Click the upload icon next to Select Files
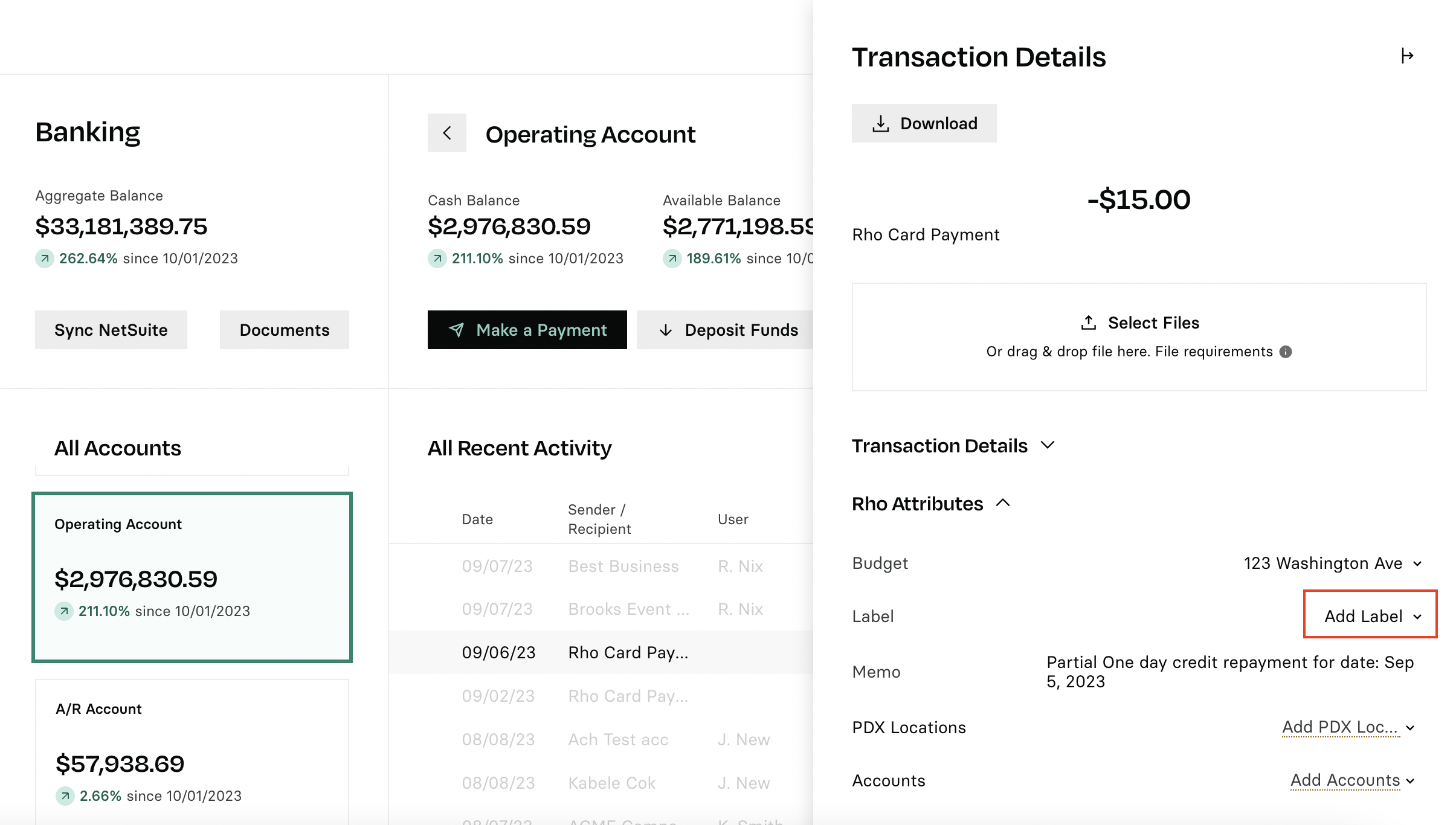The width and height of the screenshot is (1456, 825). click(1089, 323)
